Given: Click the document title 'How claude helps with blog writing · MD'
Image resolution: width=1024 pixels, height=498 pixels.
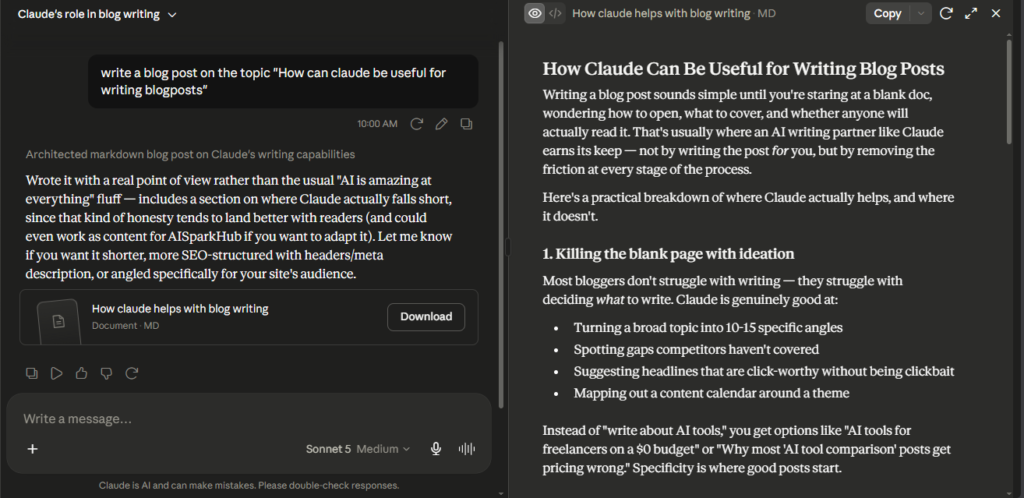Looking at the screenshot, I should tap(673, 13).
